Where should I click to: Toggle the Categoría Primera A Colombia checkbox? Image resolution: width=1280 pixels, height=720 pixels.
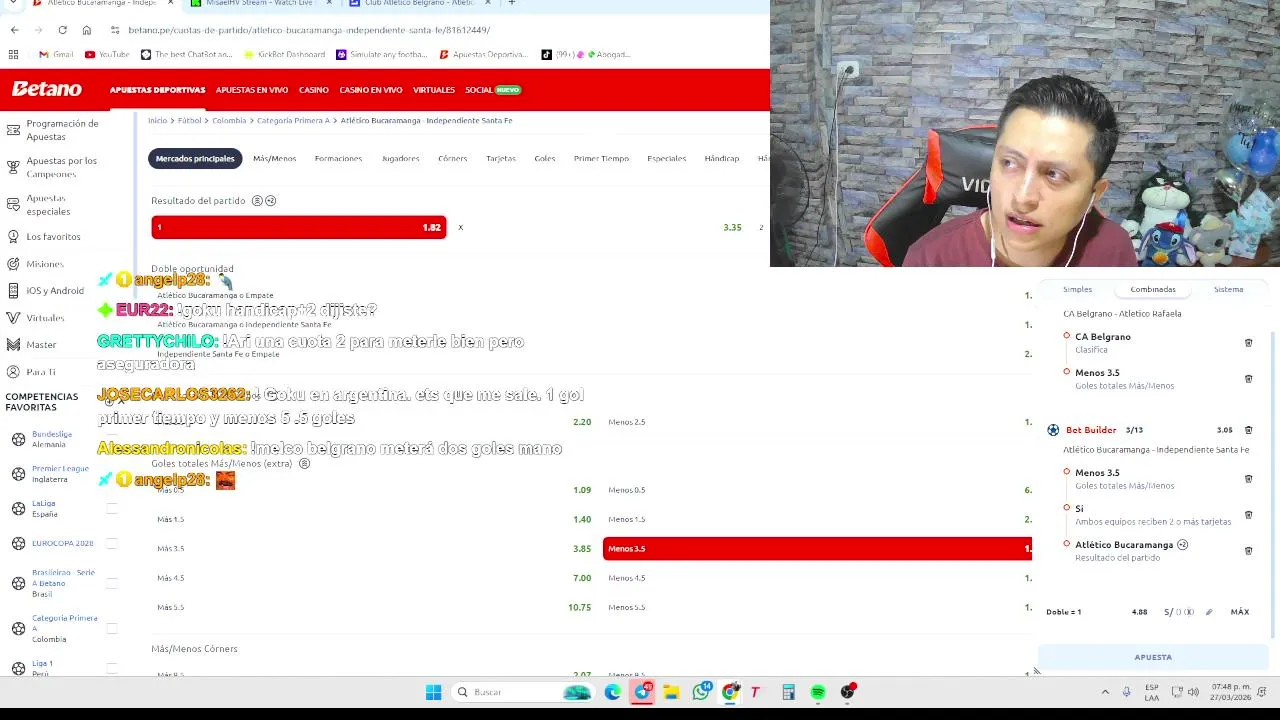112,628
